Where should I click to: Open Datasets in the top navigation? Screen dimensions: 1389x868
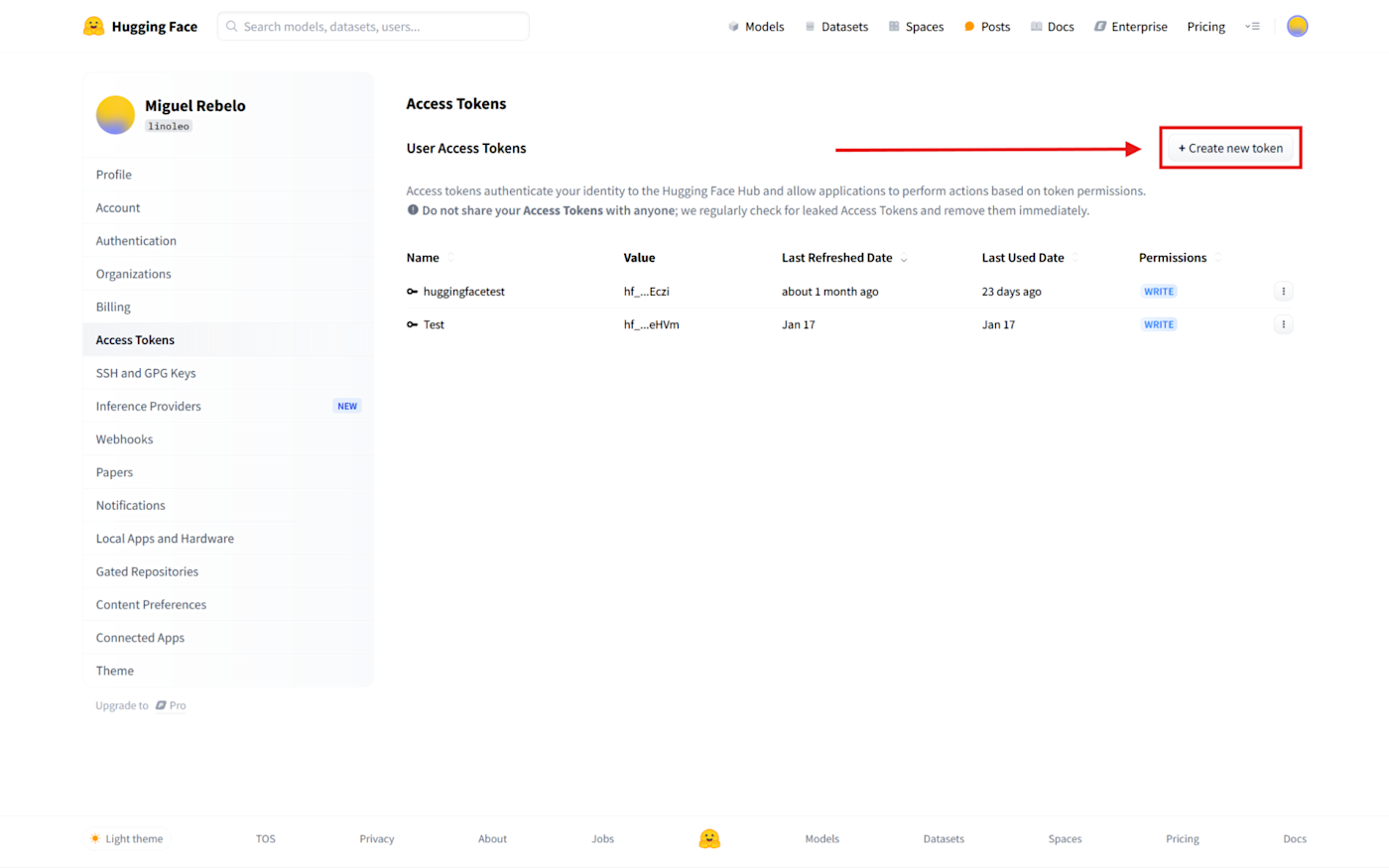pyautogui.click(x=836, y=27)
